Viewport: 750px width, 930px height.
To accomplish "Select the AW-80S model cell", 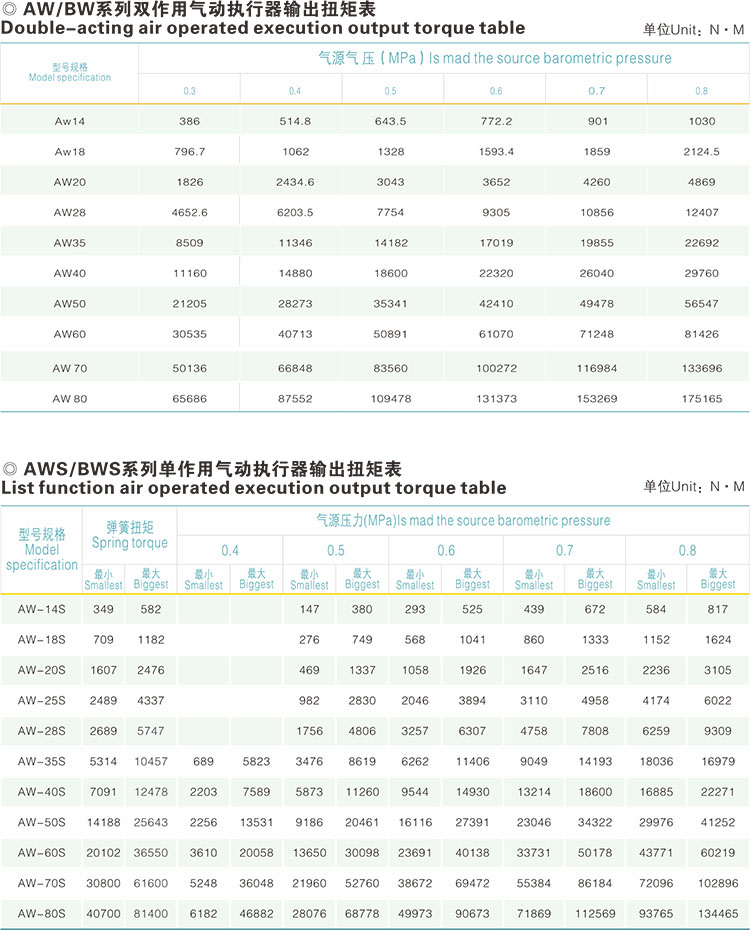I will (41, 913).
